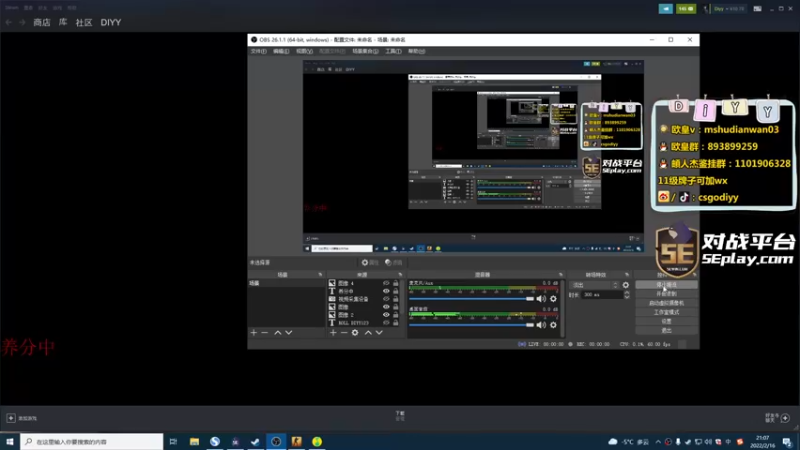Expand hidden system tray icons chevron
Viewport: 800px width, 450px height.
(x=658, y=442)
